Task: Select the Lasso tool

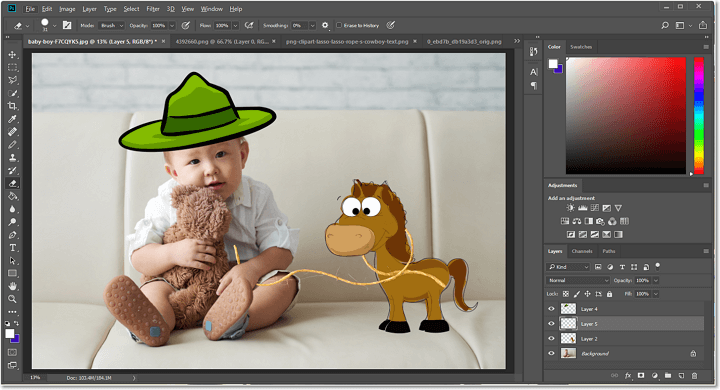Action: pyautogui.click(x=12, y=80)
